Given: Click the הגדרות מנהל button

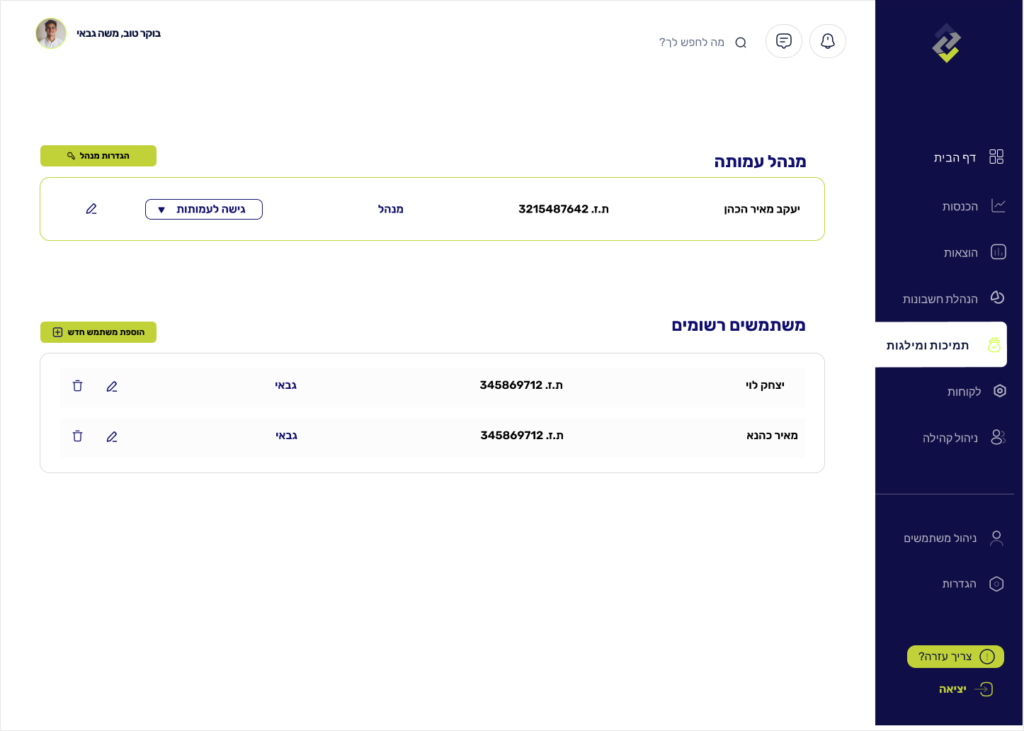Looking at the screenshot, I should click(x=98, y=156).
